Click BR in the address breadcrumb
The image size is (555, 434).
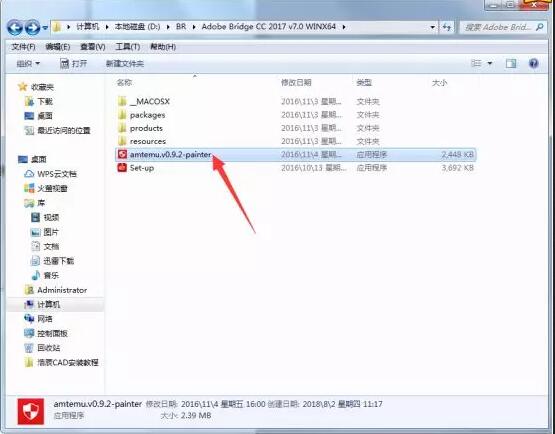click(181, 27)
